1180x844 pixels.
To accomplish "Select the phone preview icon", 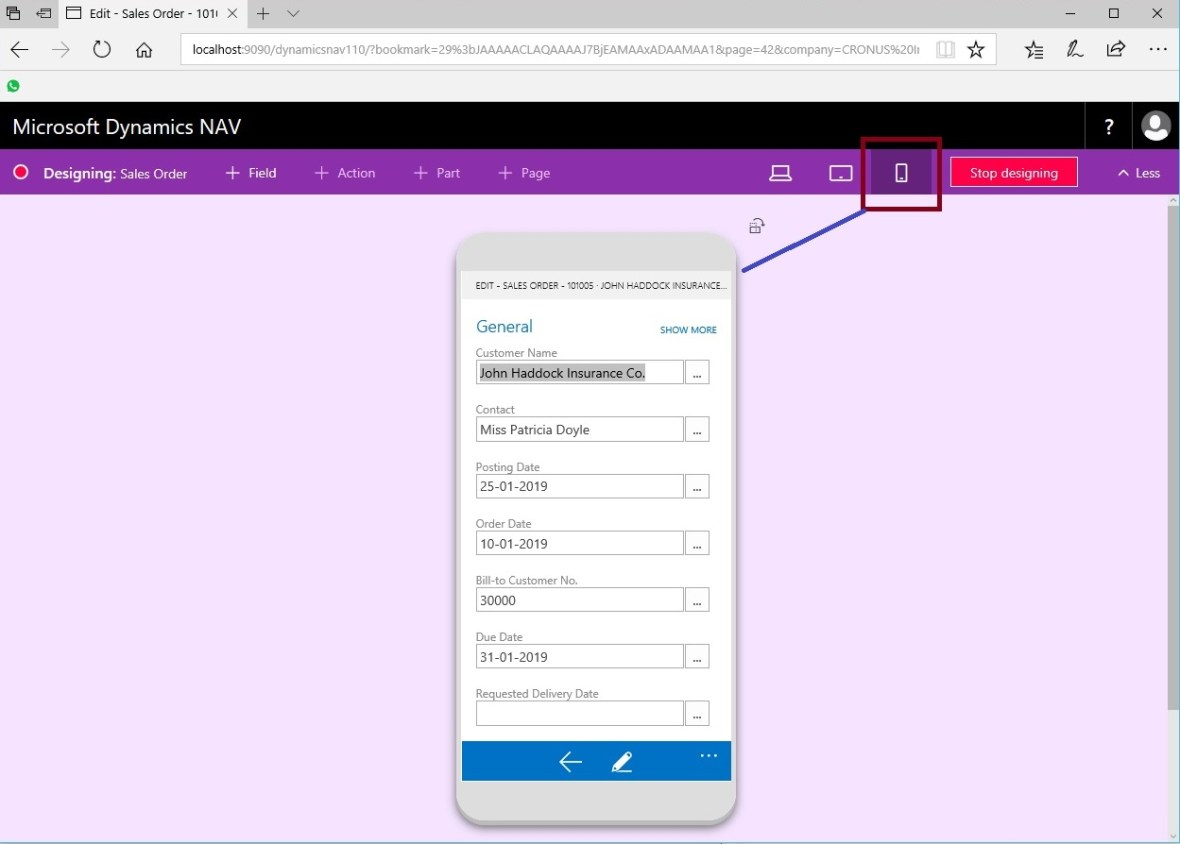I will point(901,173).
